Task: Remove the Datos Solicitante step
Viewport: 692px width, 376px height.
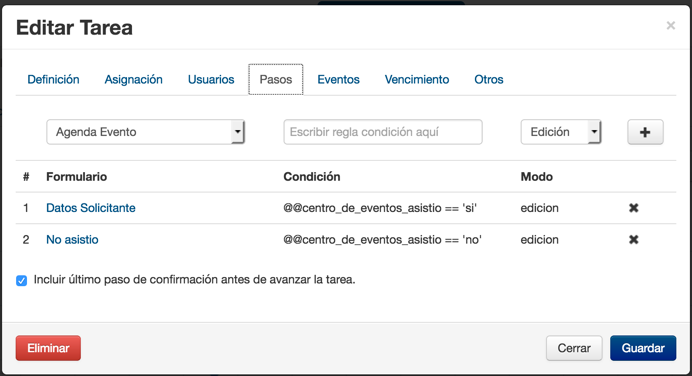Action: click(x=634, y=208)
